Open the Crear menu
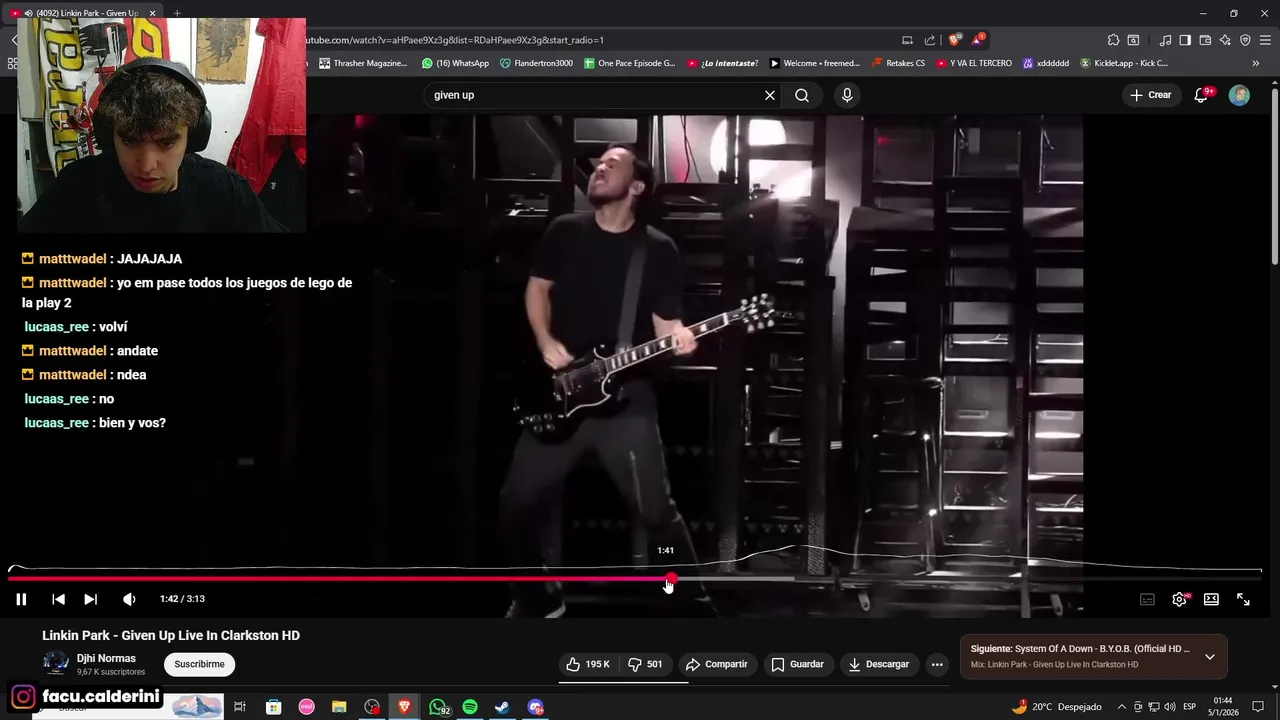Image resolution: width=1280 pixels, height=720 pixels. [x=1150, y=95]
